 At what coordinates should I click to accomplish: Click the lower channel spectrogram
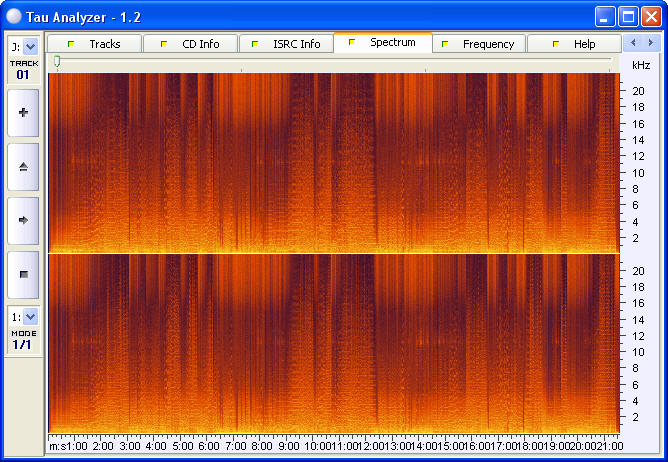(333, 342)
